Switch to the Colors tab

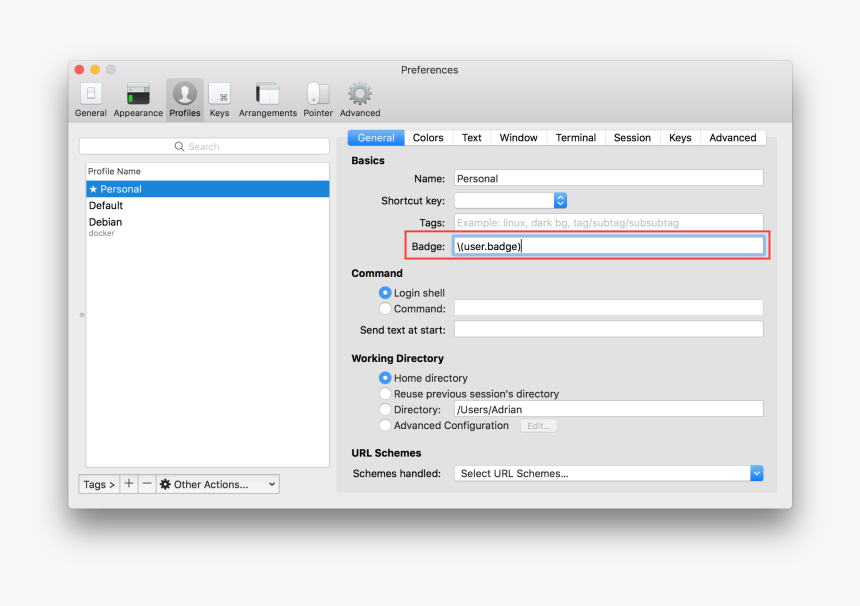click(x=428, y=138)
